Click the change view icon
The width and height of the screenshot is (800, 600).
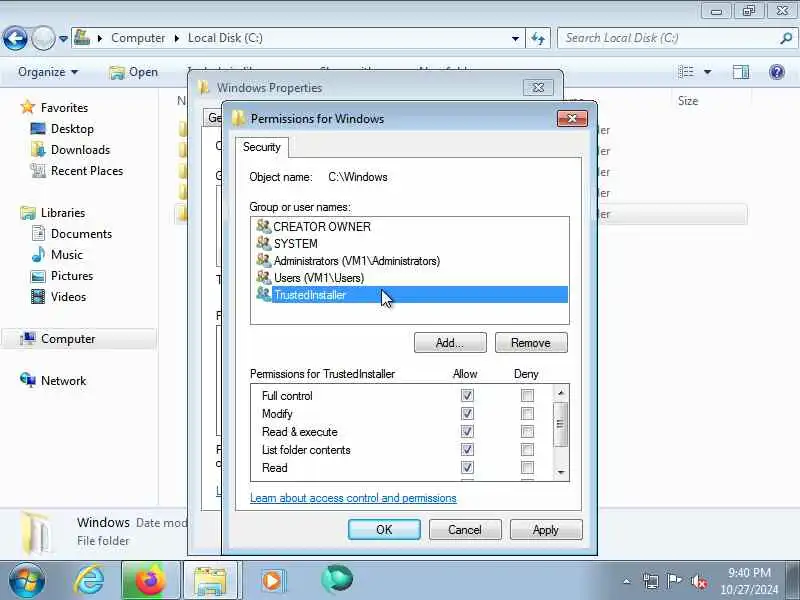click(x=686, y=72)
